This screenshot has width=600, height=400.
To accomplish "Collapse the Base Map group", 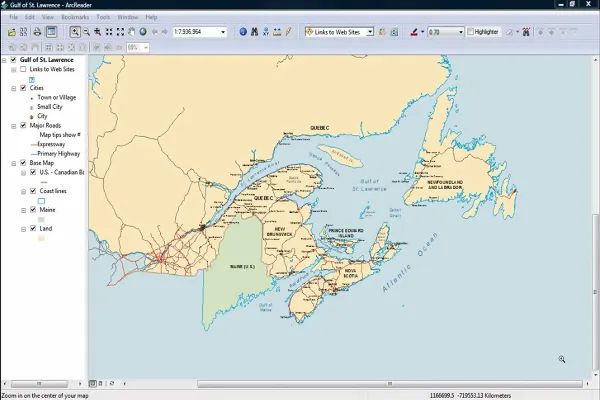I will tap(14, 163).
